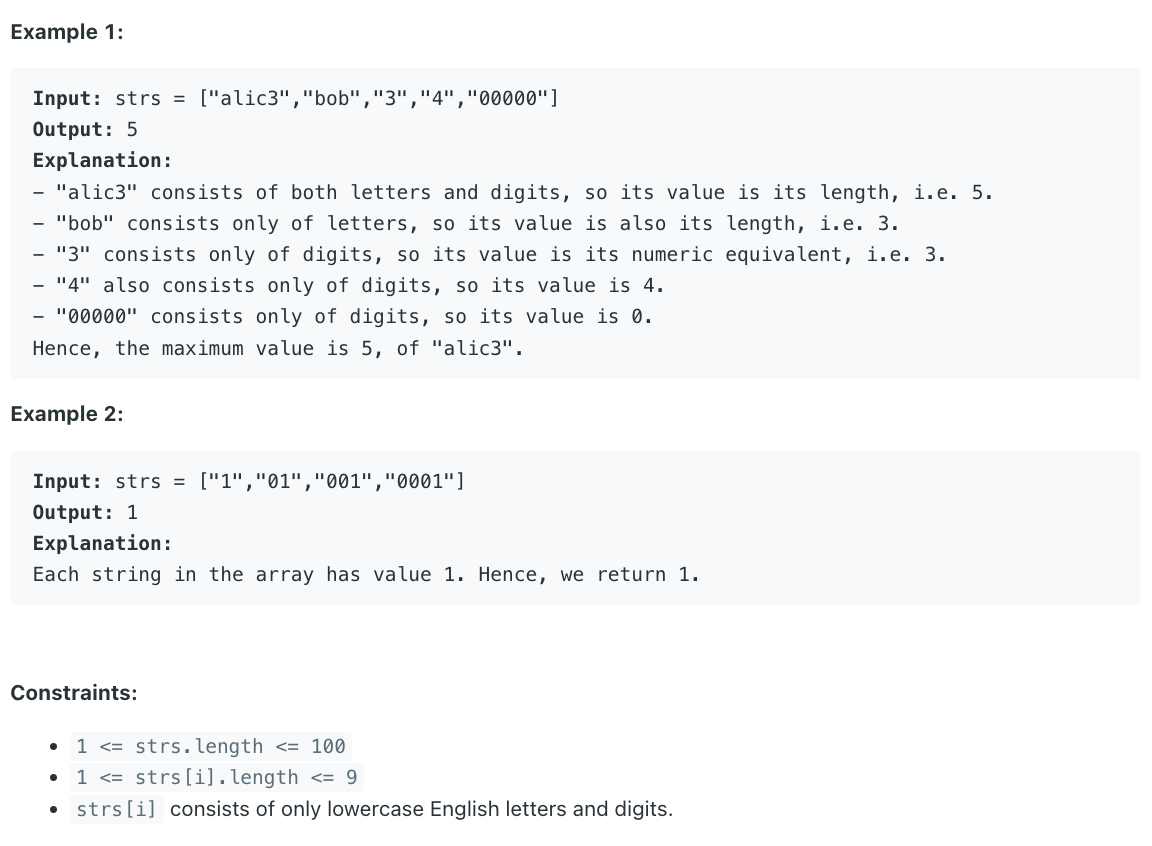Click the "Output: 1" line

point(85,513)
